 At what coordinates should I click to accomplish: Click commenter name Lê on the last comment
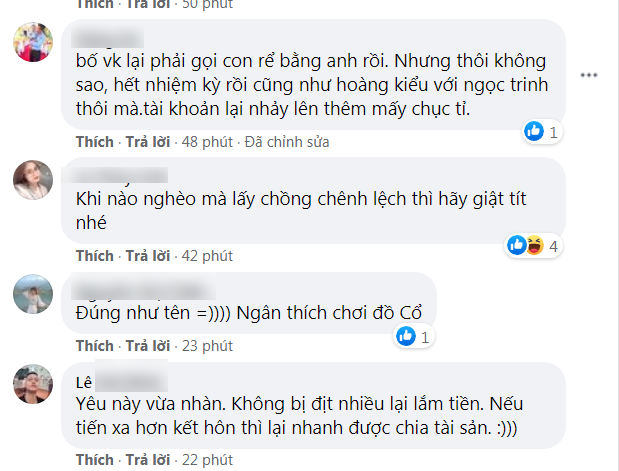point(84,381)
